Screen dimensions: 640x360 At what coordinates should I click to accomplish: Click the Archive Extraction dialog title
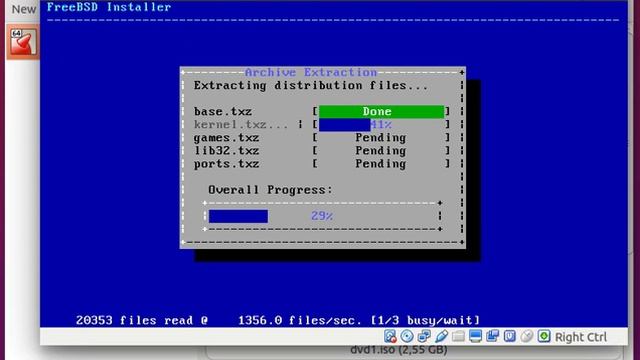click(311, 72)
